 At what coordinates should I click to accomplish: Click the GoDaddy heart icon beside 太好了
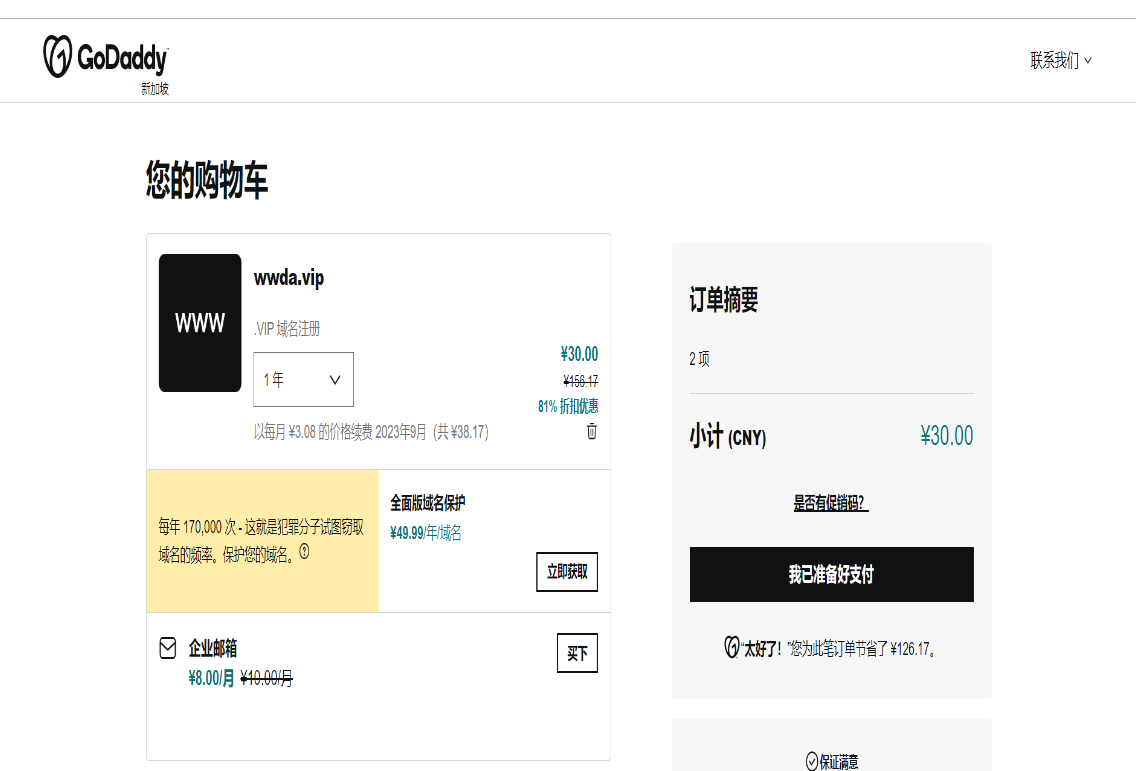click(x=731, y=647)
